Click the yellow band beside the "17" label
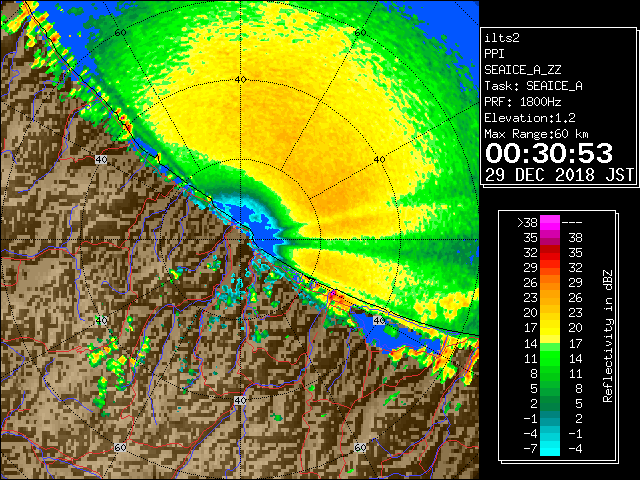The image size is (640, 480). [x=550, y=328]
